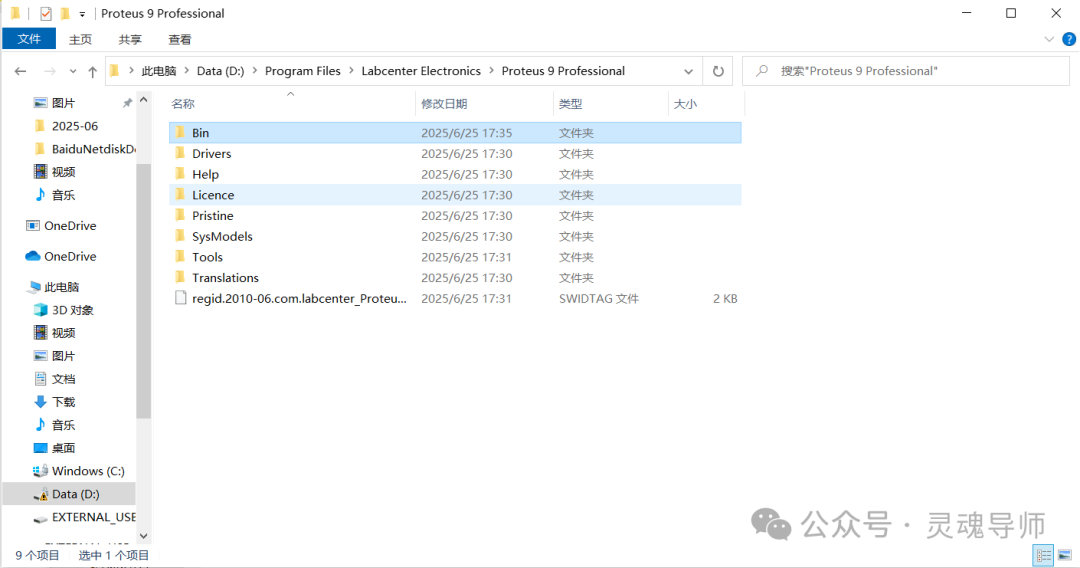1080x568 pixels.
Task: Click the SWIDTAG 文件 type cell
Action: 599,298
